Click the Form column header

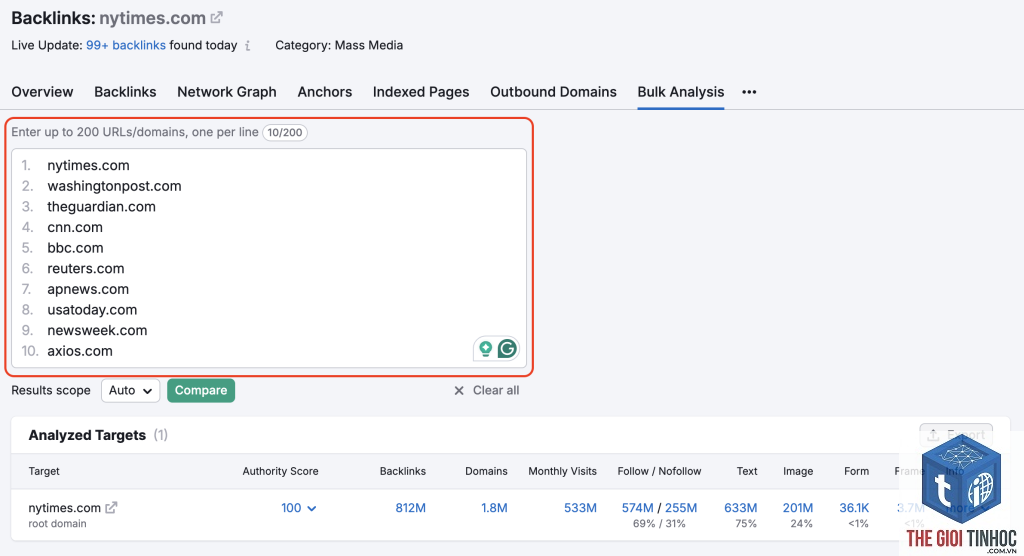(856, 471)
